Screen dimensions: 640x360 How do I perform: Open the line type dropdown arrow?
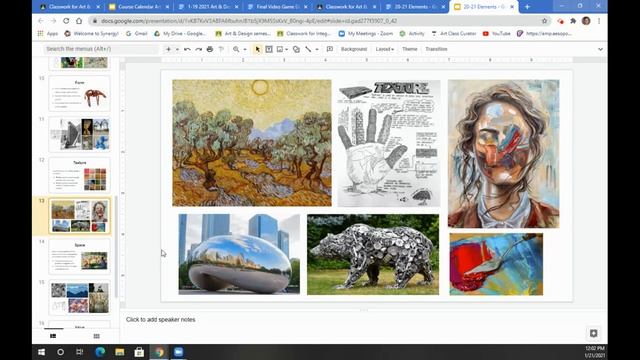pos(317,49)
